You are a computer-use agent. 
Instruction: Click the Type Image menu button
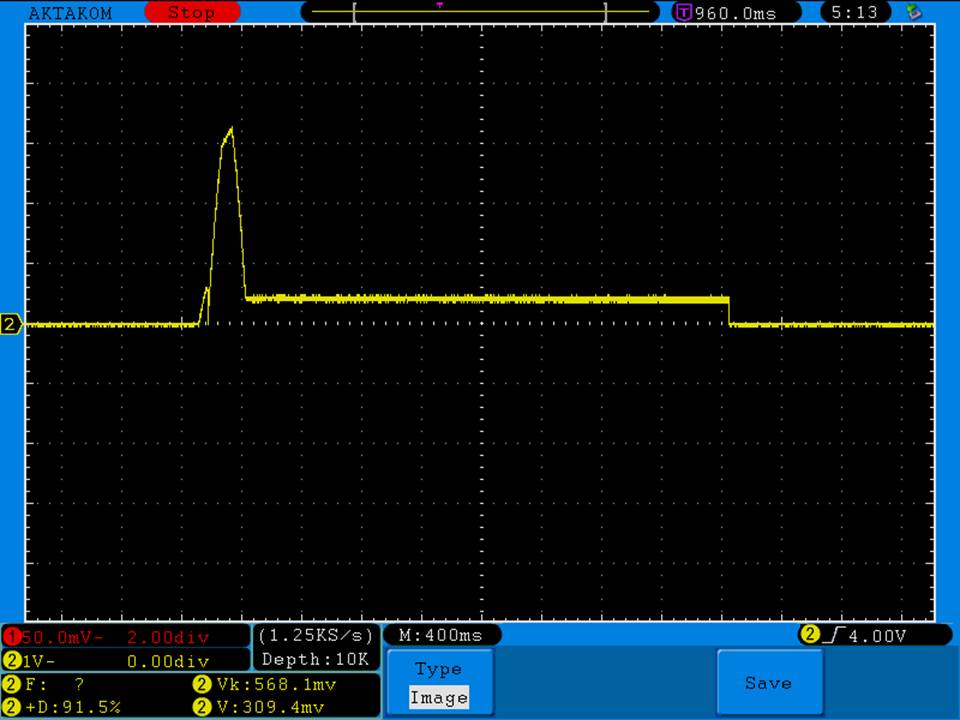pyautogui.click(x=440, y=682)
